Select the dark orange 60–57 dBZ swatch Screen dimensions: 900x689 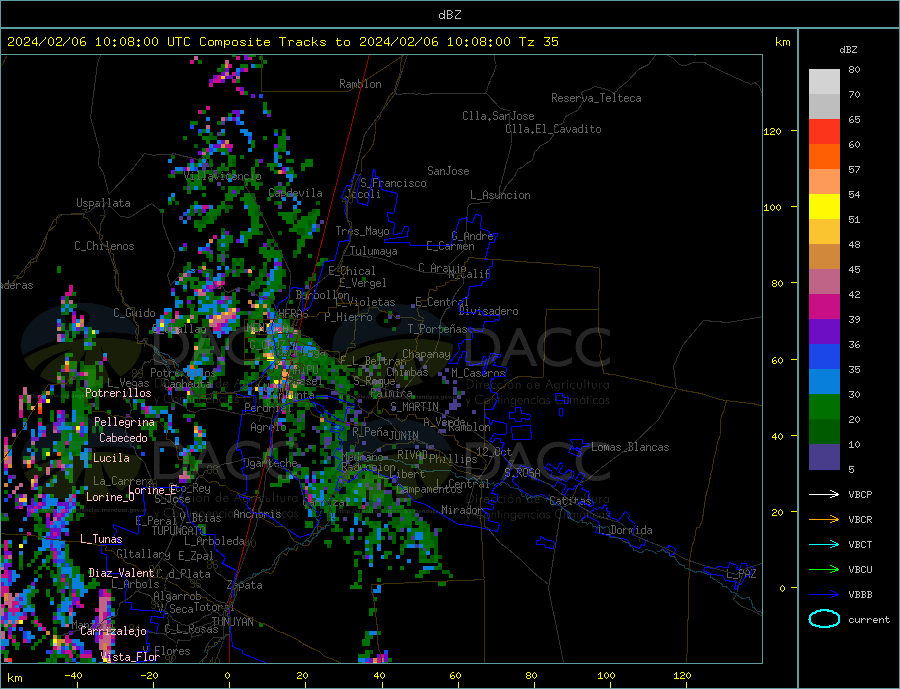click(x=824, y=157)
